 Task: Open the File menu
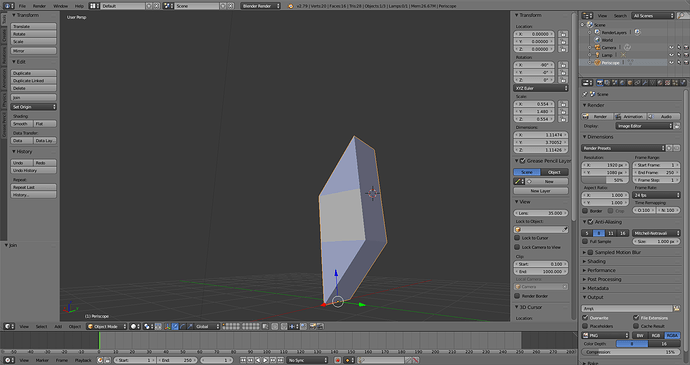22,6
